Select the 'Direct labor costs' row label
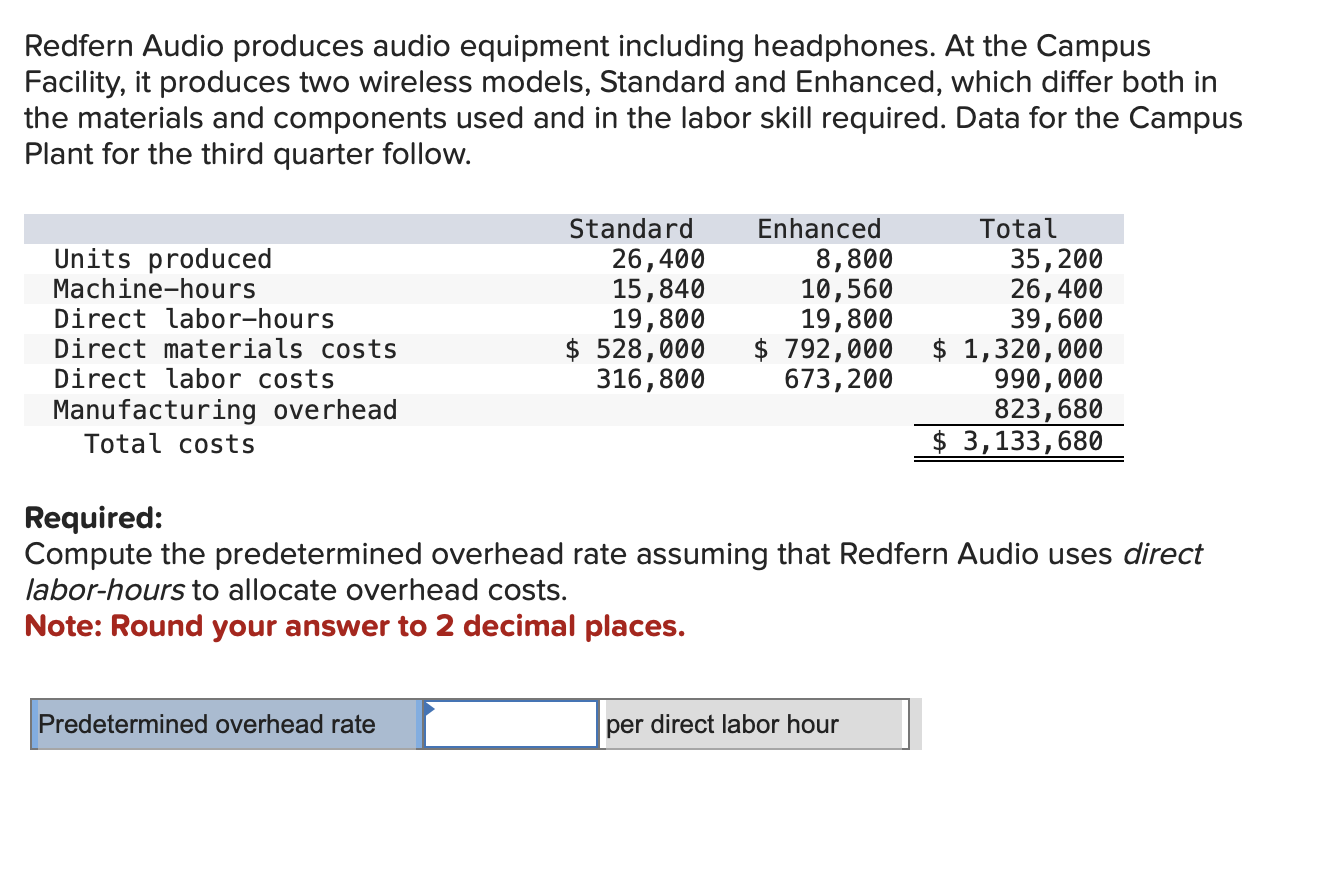1326x888 pixels. pos(194,379)
